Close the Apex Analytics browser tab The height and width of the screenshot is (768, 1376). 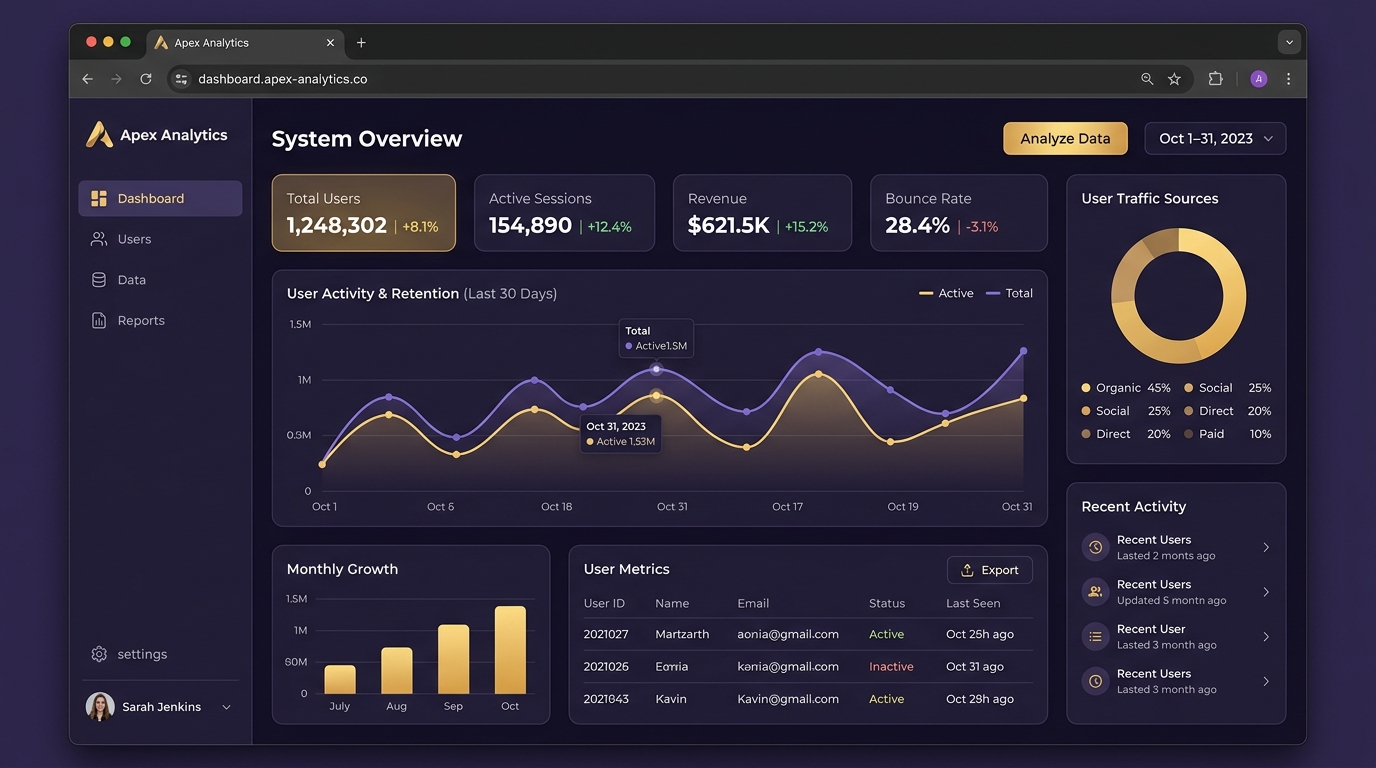330,43
